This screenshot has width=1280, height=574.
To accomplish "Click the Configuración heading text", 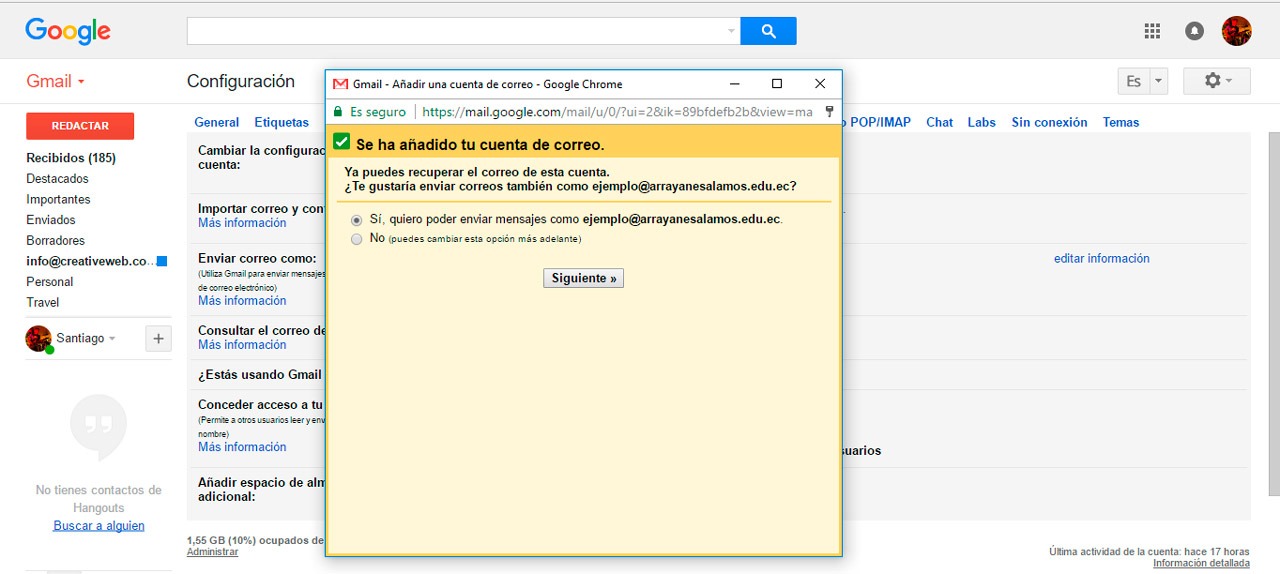I will click(241, 81).
